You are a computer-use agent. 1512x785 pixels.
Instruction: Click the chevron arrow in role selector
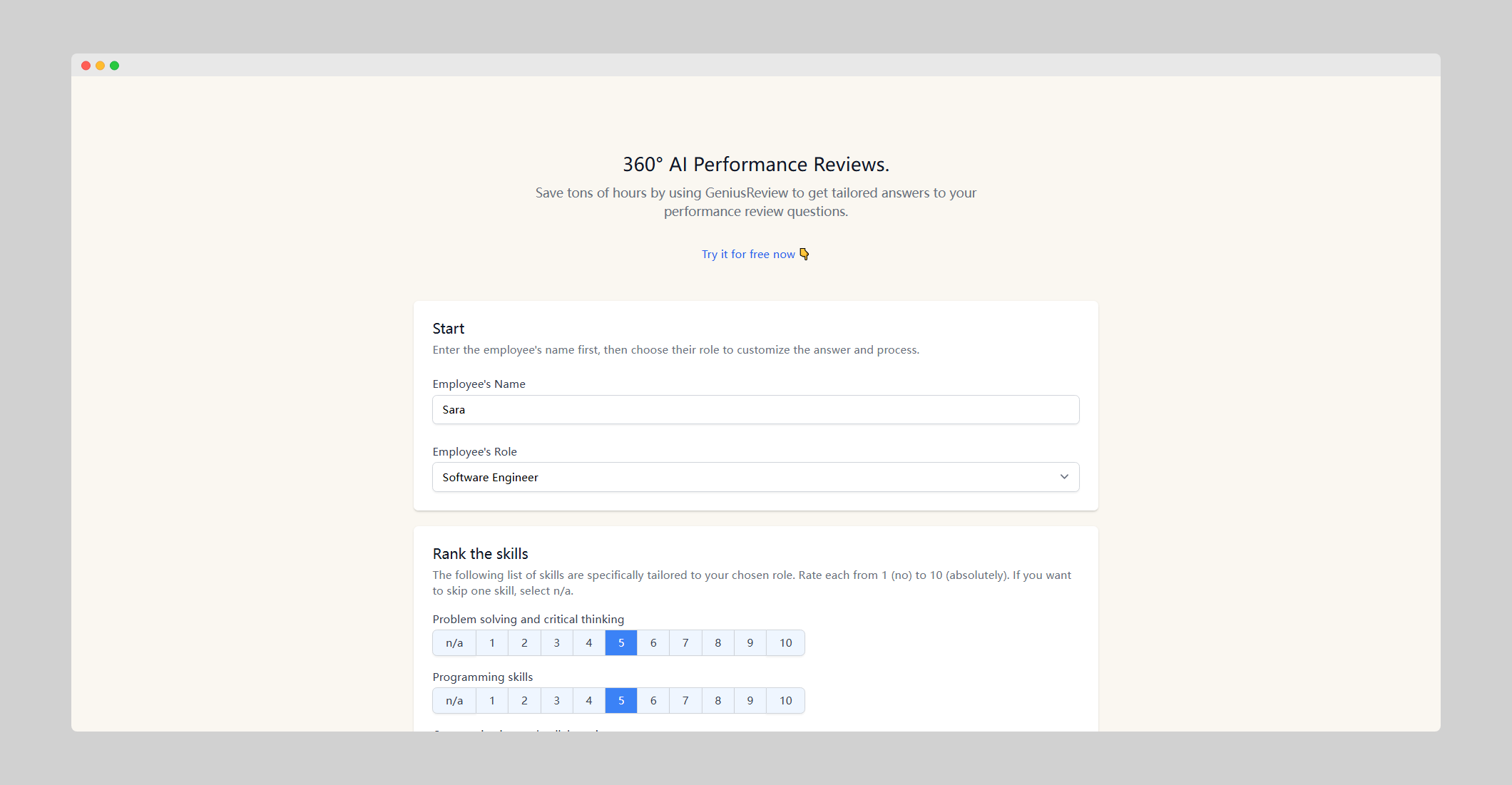pos(1064,477)
